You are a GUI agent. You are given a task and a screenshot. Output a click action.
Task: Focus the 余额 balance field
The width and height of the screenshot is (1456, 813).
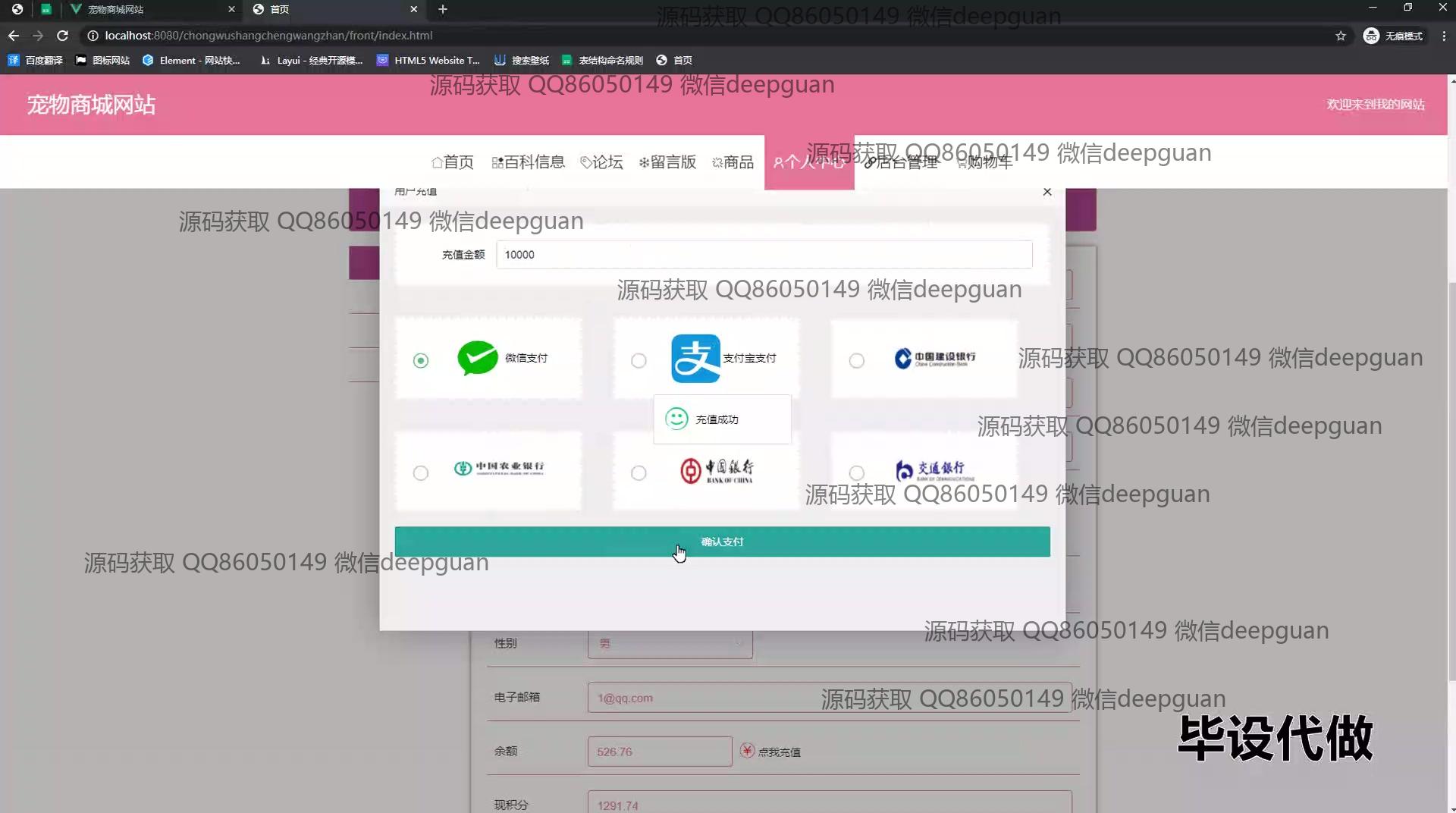(x=660, y=752)
